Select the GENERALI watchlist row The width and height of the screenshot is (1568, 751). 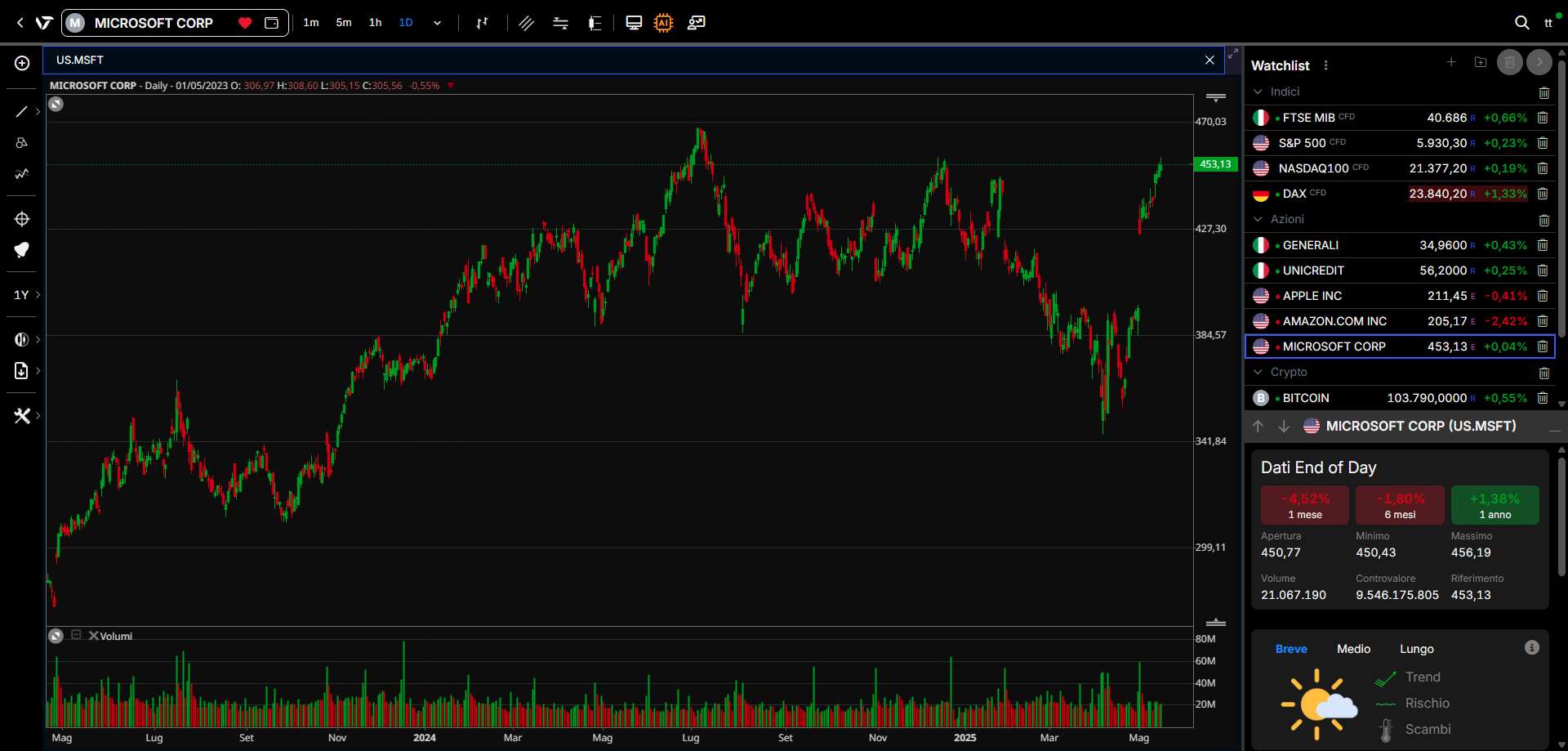pos(1400,245)
